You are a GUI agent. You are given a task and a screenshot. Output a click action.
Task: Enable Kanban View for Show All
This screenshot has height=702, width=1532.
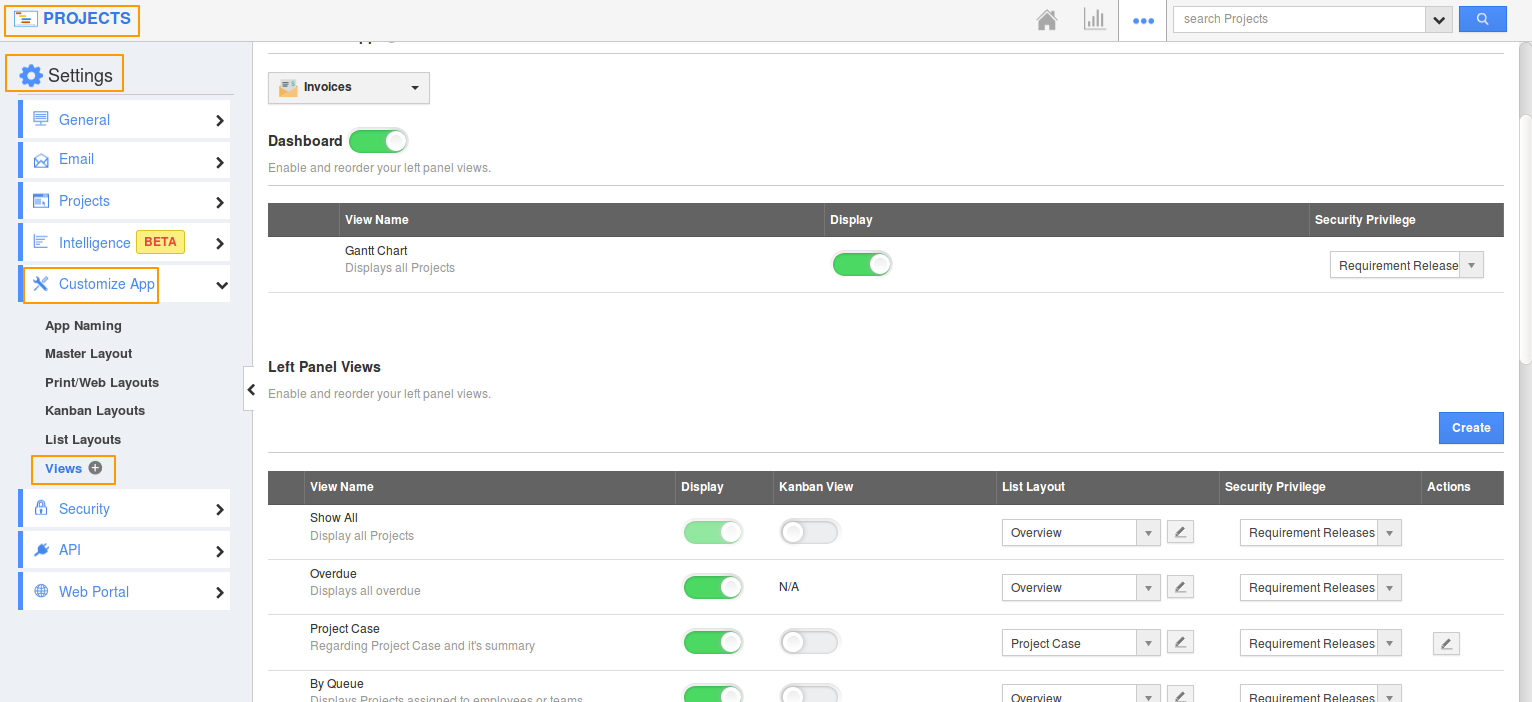(x=809, y=531)
